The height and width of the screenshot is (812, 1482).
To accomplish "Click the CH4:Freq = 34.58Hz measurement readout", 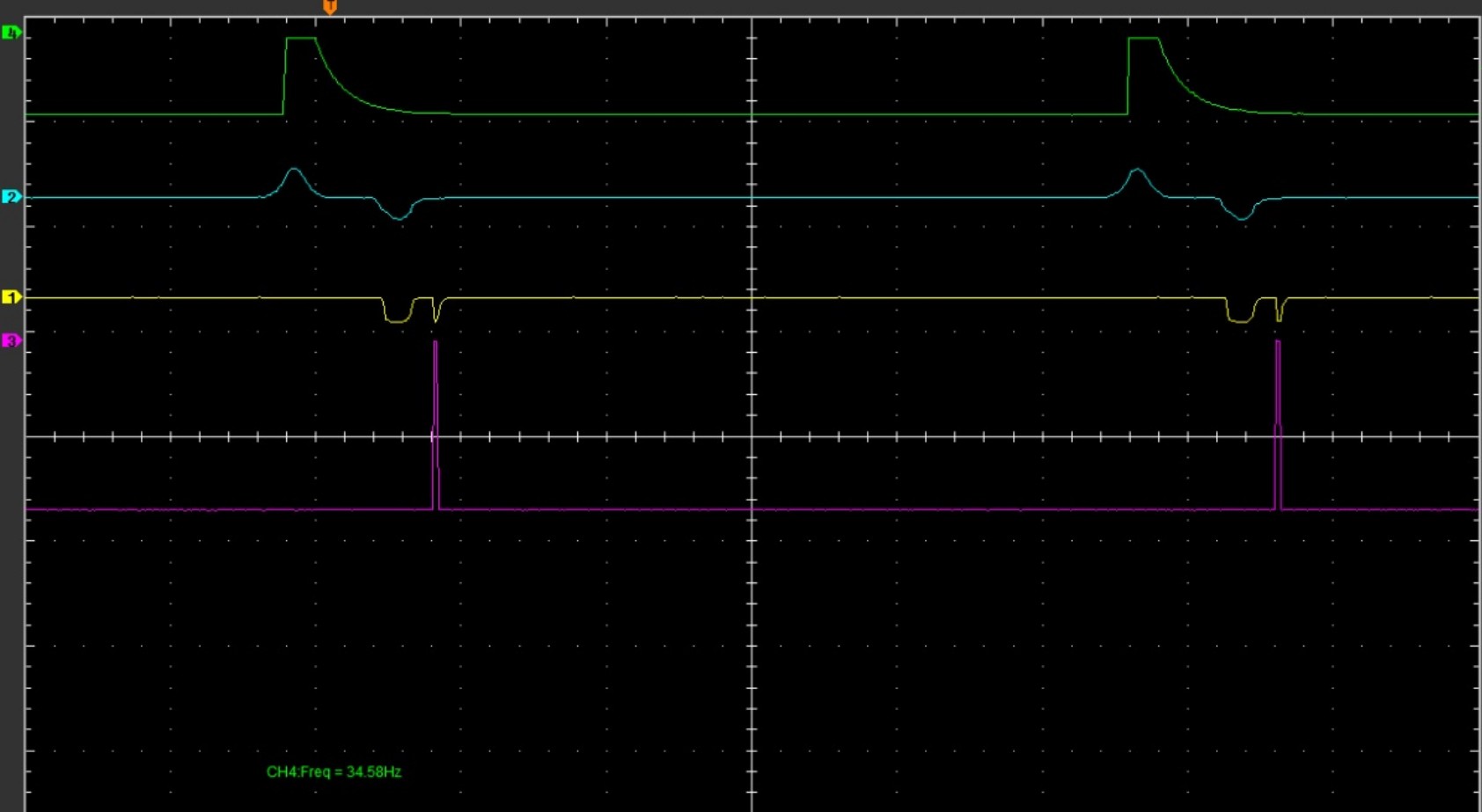I will 334,772.
